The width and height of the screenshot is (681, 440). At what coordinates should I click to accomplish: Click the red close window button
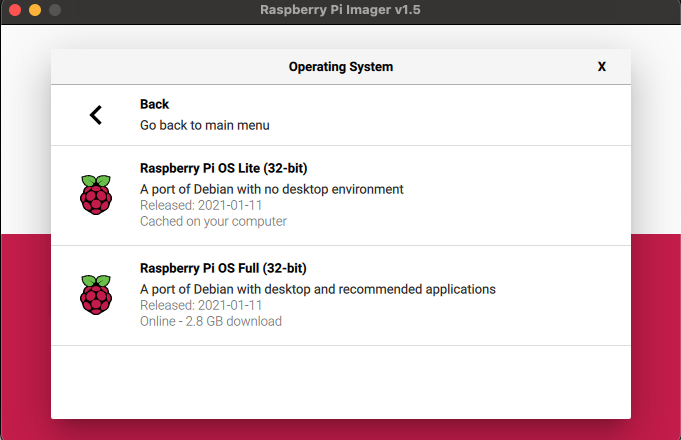[15, 10]
